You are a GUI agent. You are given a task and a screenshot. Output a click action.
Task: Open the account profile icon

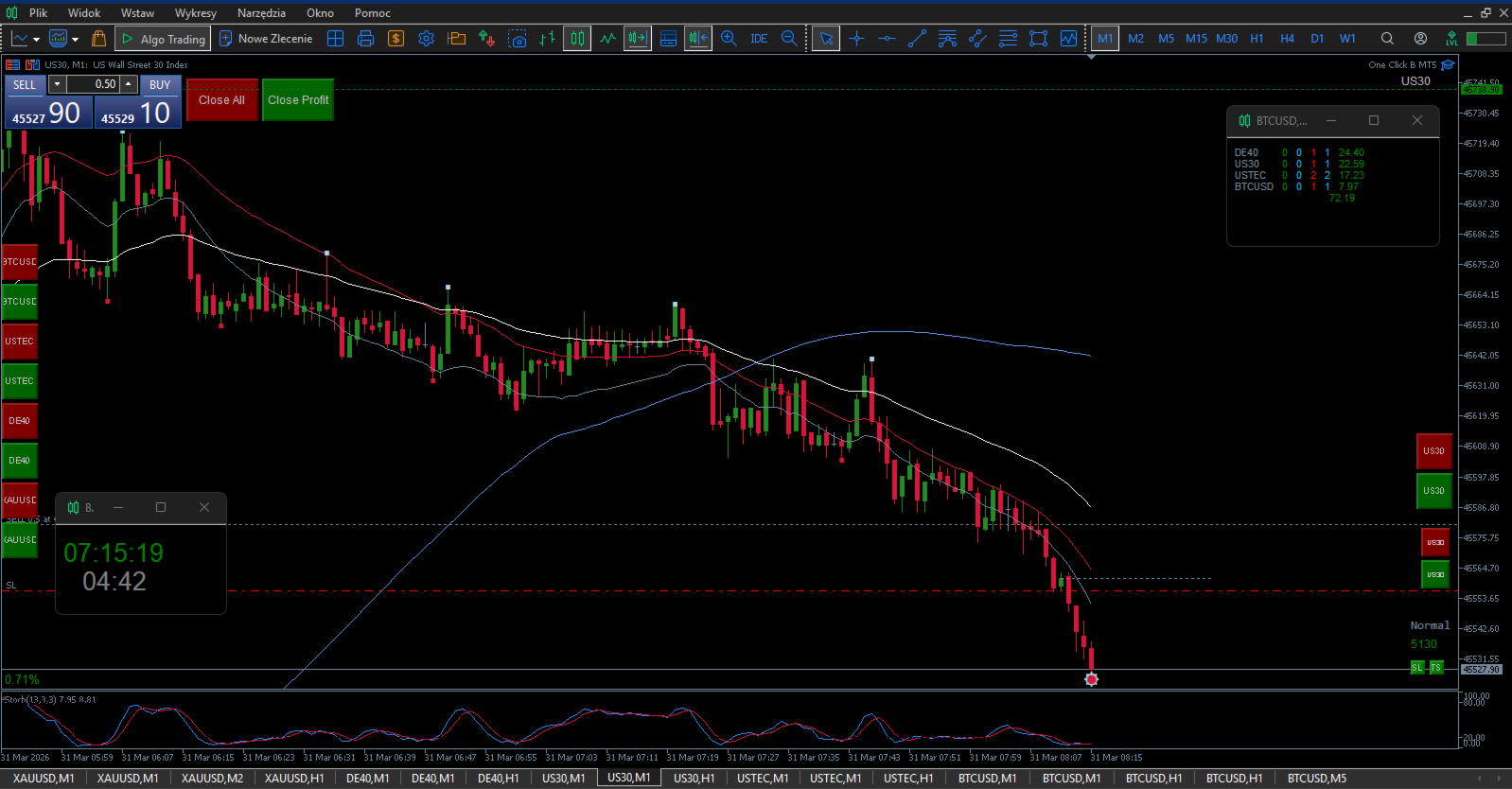click(x=1420, y=39)
